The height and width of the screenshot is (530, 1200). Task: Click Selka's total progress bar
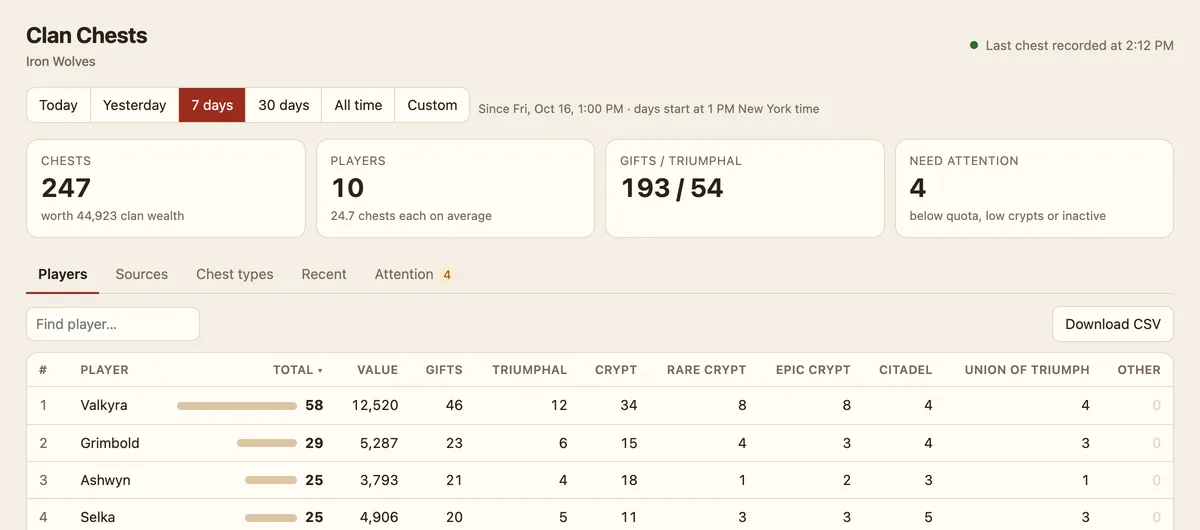pos(271,517)
